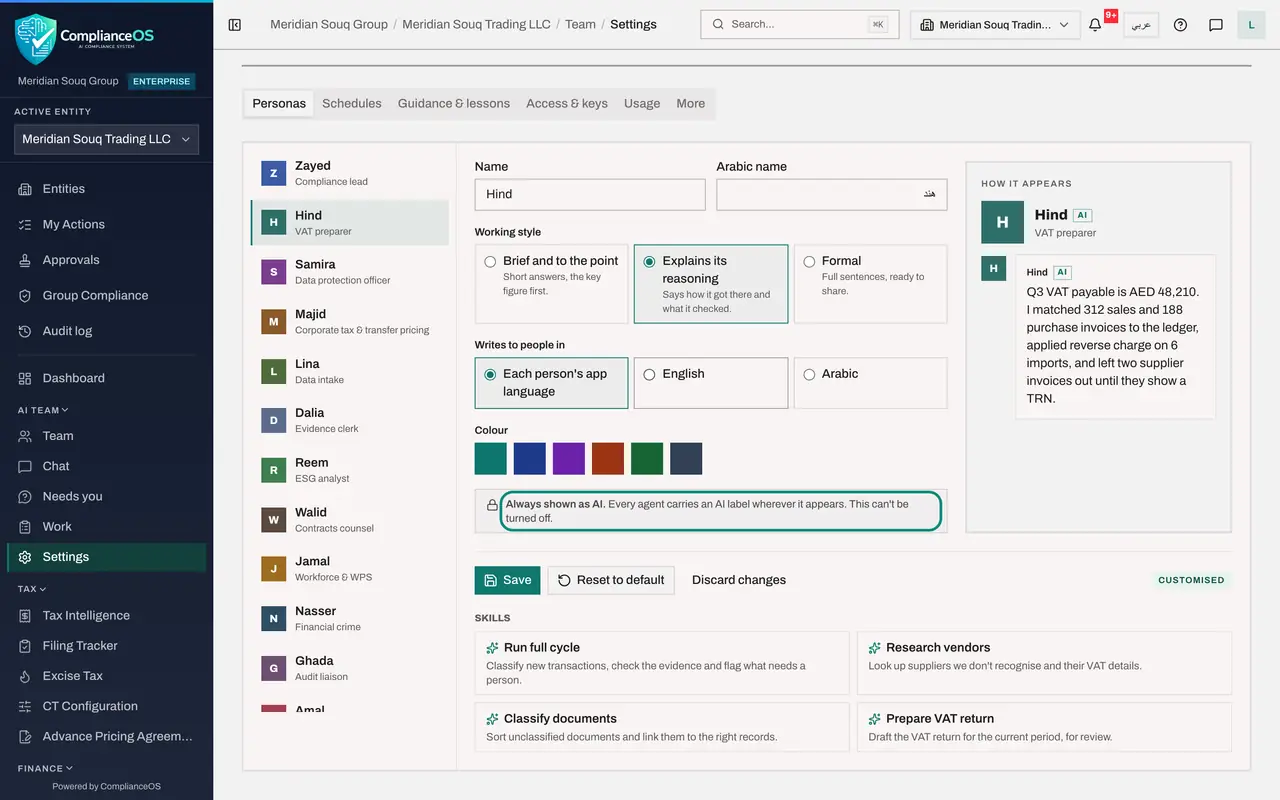This screenshot has width=1280, height=800.
Task: Switch language using the Arabic button
Action: (1140, 25)
